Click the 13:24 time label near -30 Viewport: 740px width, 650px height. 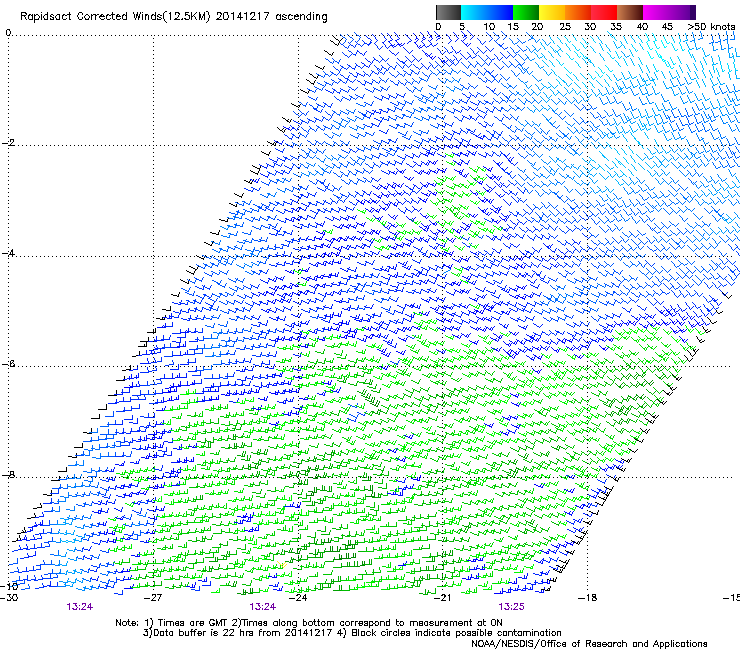click(80, 607)
